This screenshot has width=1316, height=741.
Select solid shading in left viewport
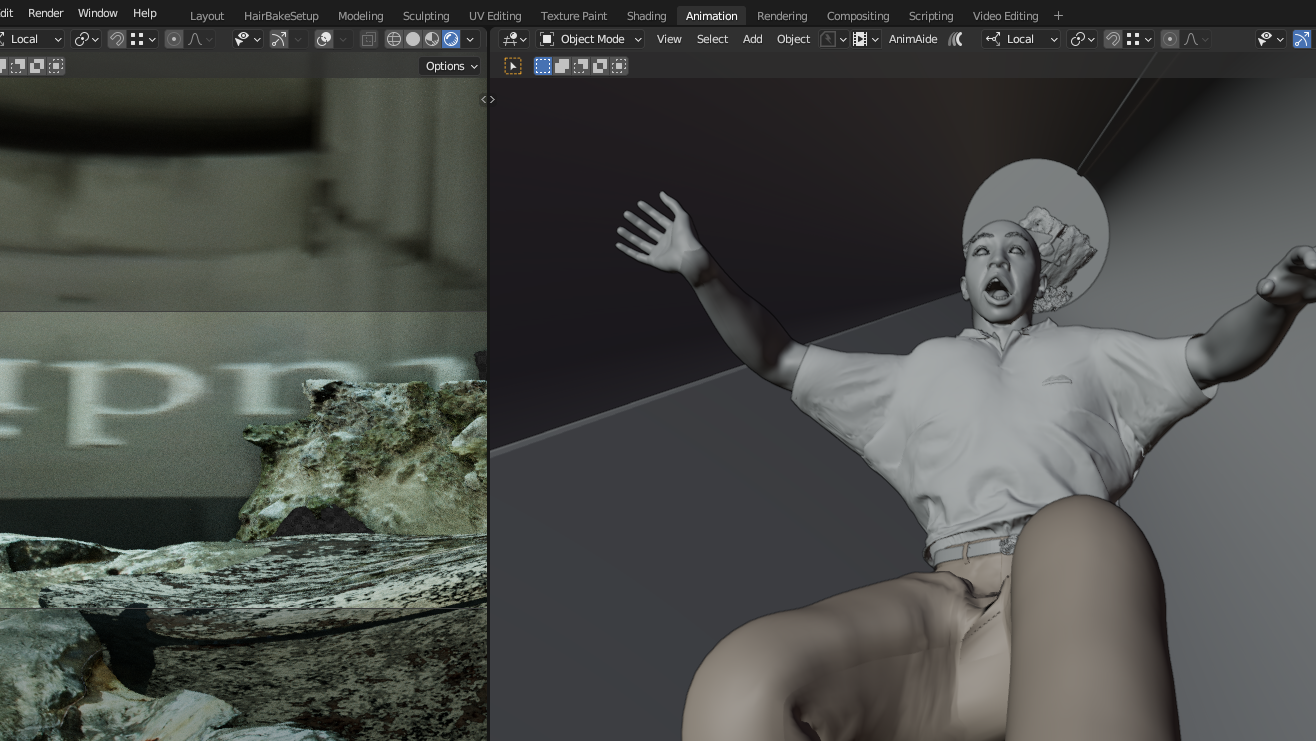click(x=413, y=39)
